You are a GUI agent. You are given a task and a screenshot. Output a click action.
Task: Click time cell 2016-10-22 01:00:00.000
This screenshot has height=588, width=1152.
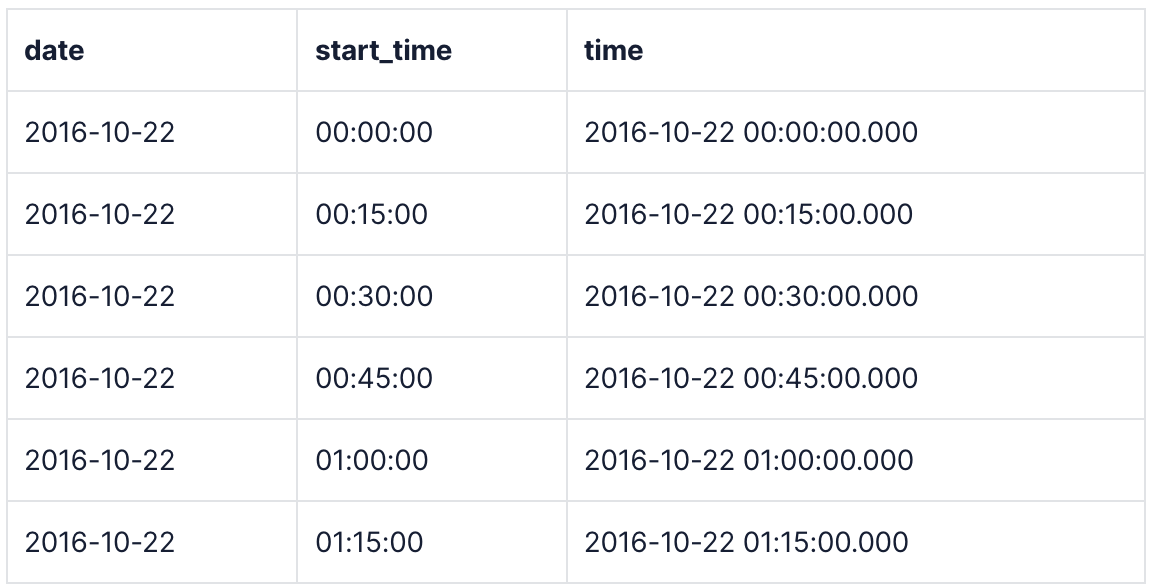(x=749, y=460)
